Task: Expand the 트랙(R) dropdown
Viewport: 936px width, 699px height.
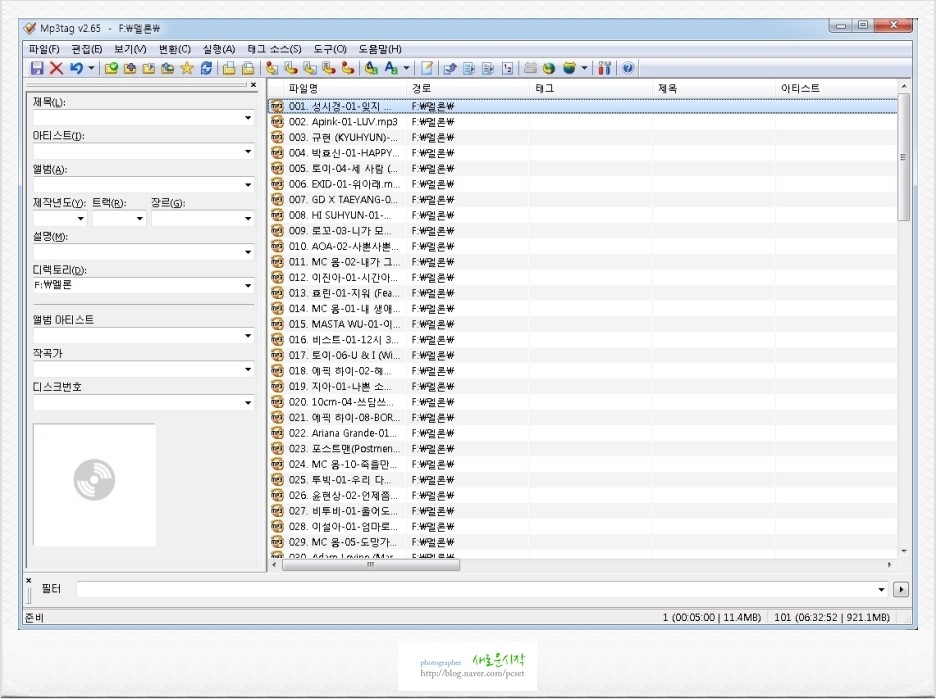Action: [x=140, y=218]
